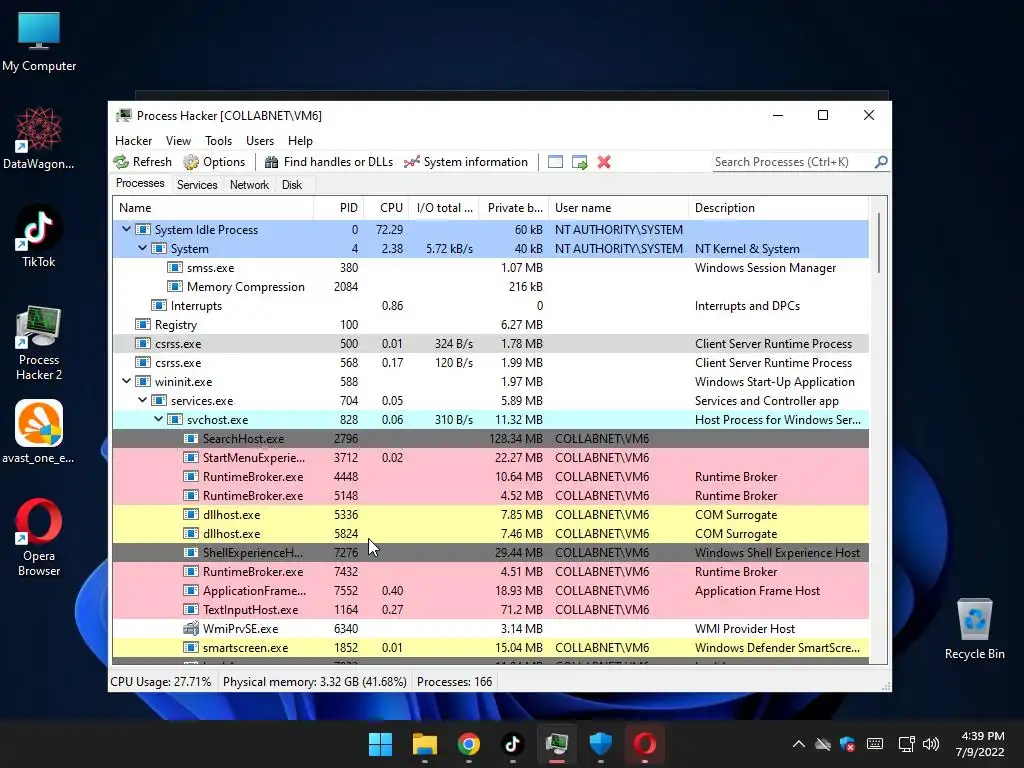Image resolution: width=1024 pixels, height=768 pixels.
Task: Click the process list vertical scrollbar
Action: pos(879,242)
